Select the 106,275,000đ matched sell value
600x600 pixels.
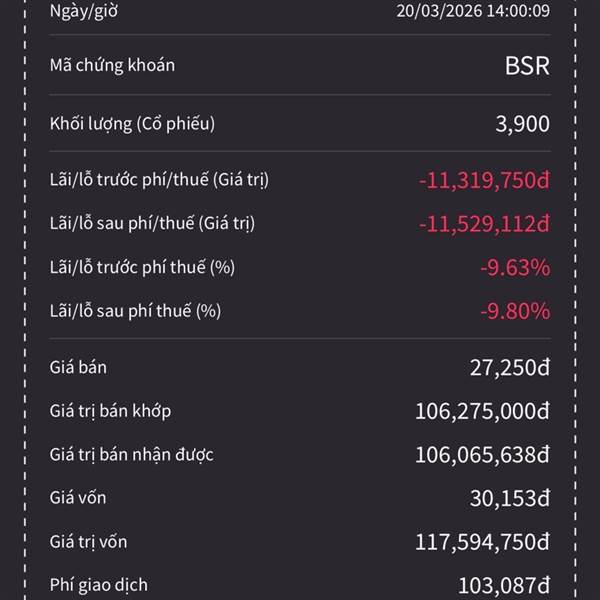coord(482,411)
